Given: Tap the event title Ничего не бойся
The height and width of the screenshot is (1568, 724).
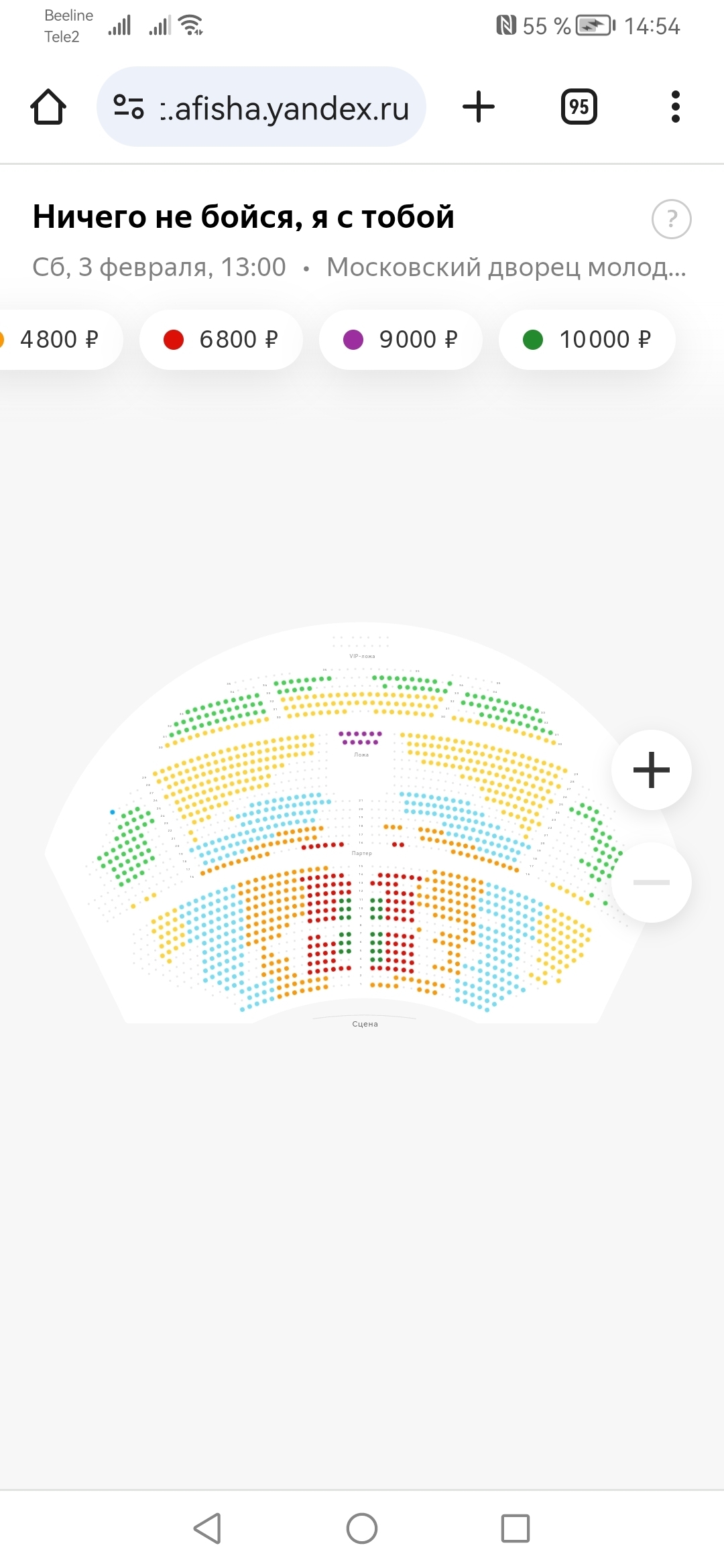Looking at the screenshot, I should [x=243, y=217].
